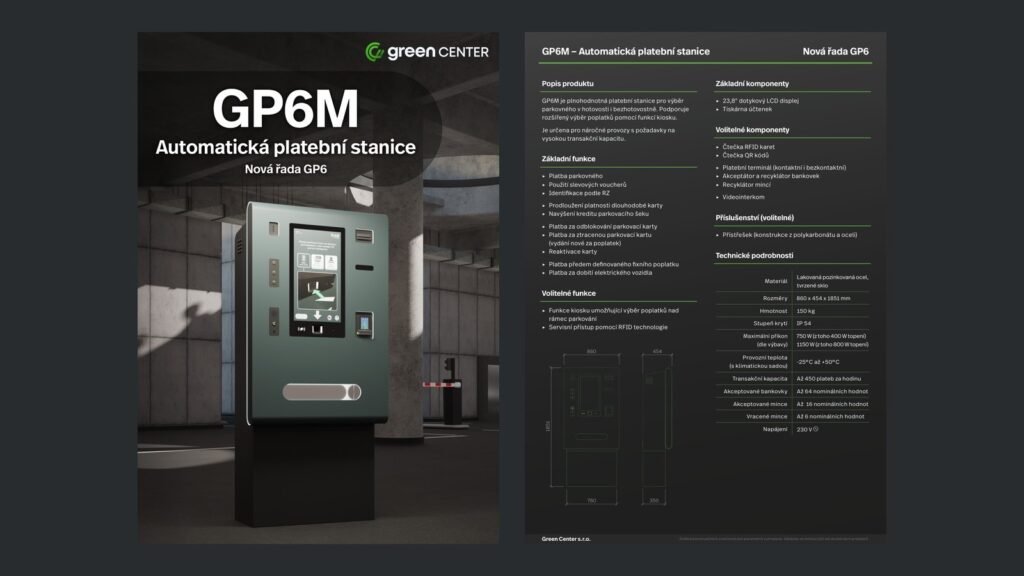Click the 'Akceptované bankovky' table label
Viewport: 1024px width, 576px height.
tap(755, 391)
